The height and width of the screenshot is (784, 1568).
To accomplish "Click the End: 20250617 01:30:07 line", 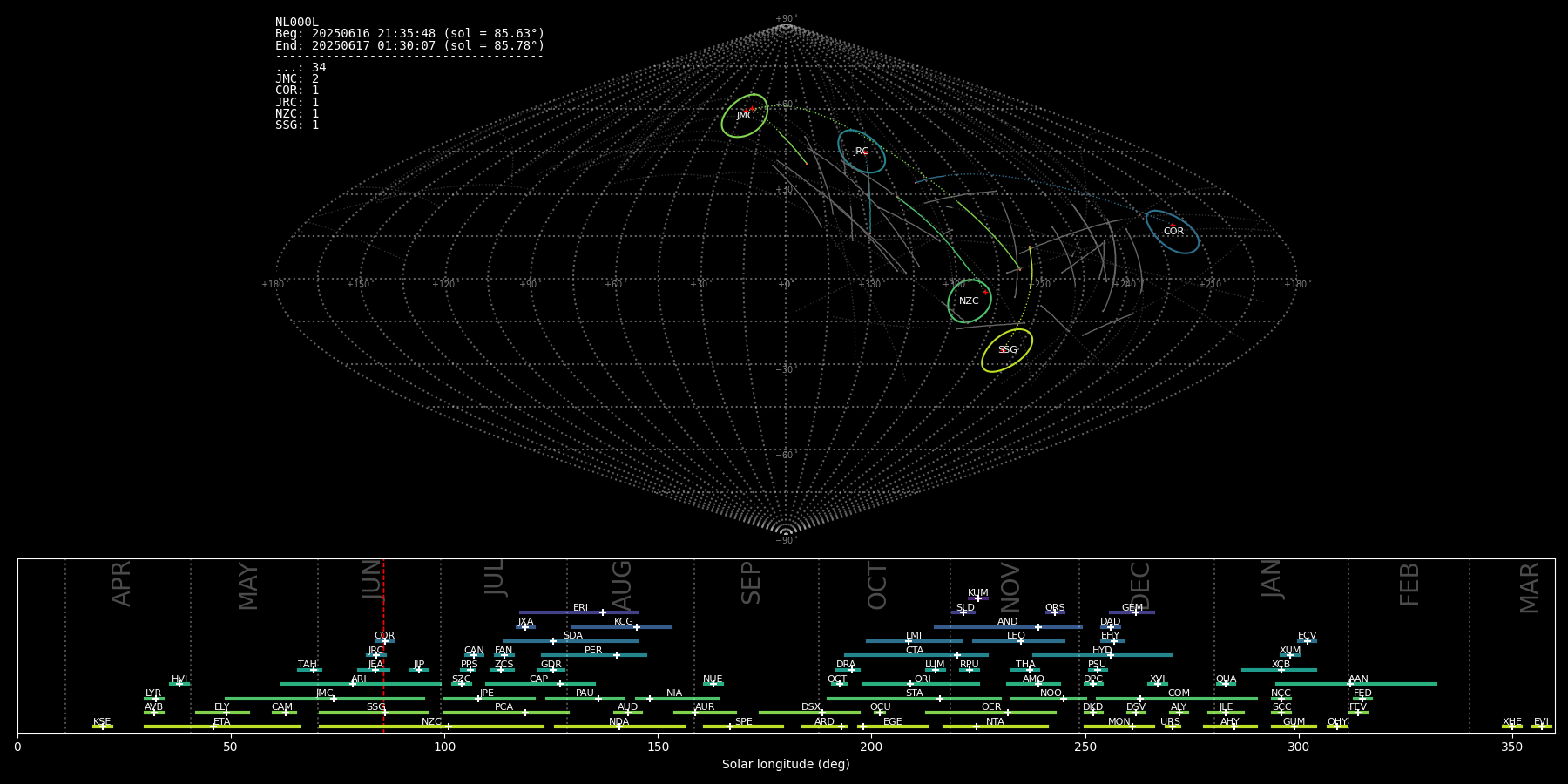I will pos(409,45).
